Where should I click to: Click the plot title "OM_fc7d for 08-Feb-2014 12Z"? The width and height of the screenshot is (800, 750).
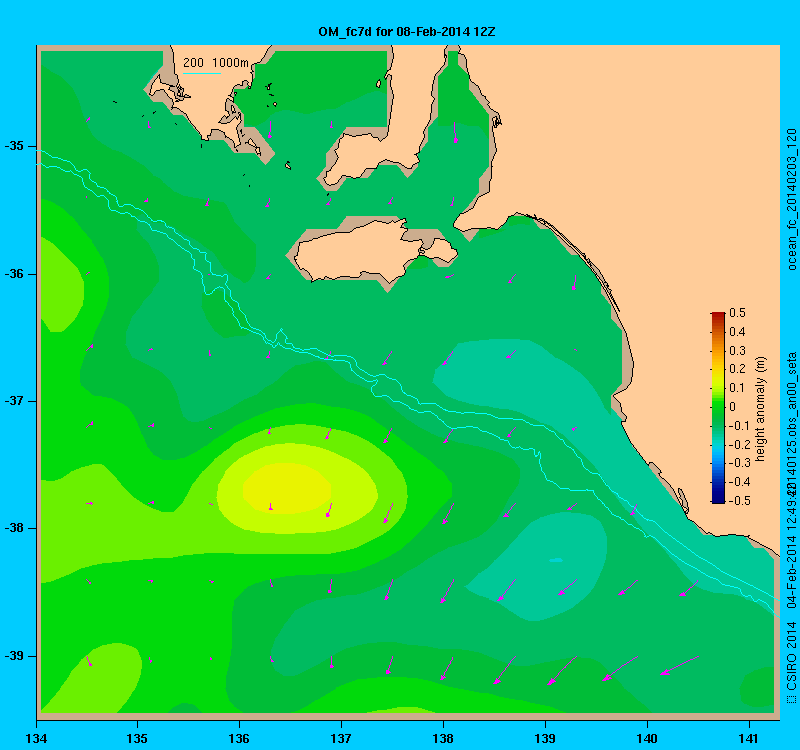pos(407,32)
